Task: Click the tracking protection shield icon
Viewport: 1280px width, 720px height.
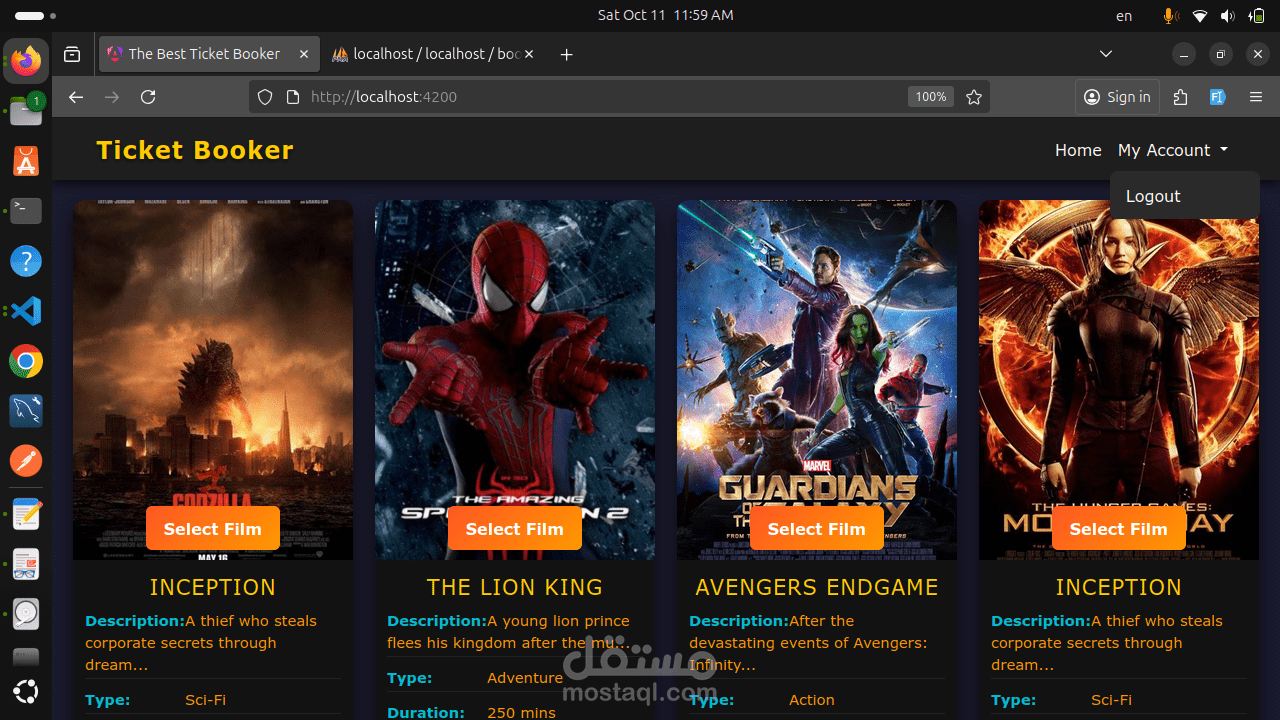Action: click(265, 97)
